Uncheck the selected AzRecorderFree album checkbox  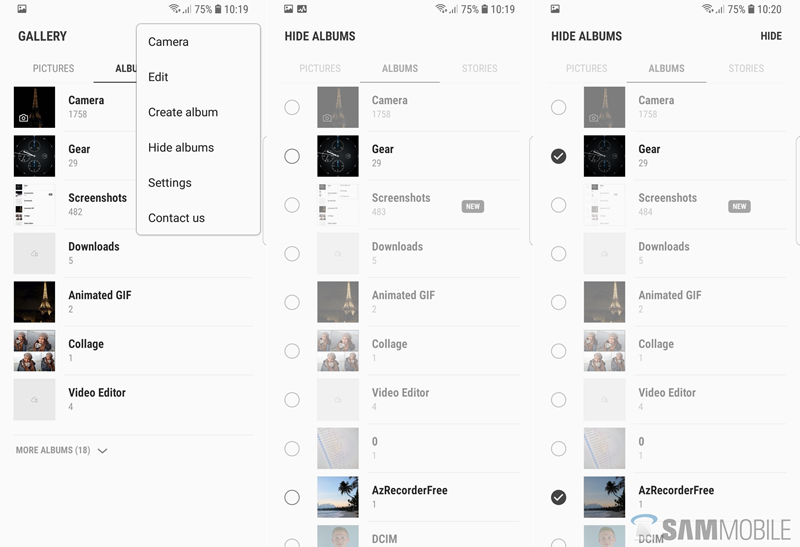click(x=559, y=497)
